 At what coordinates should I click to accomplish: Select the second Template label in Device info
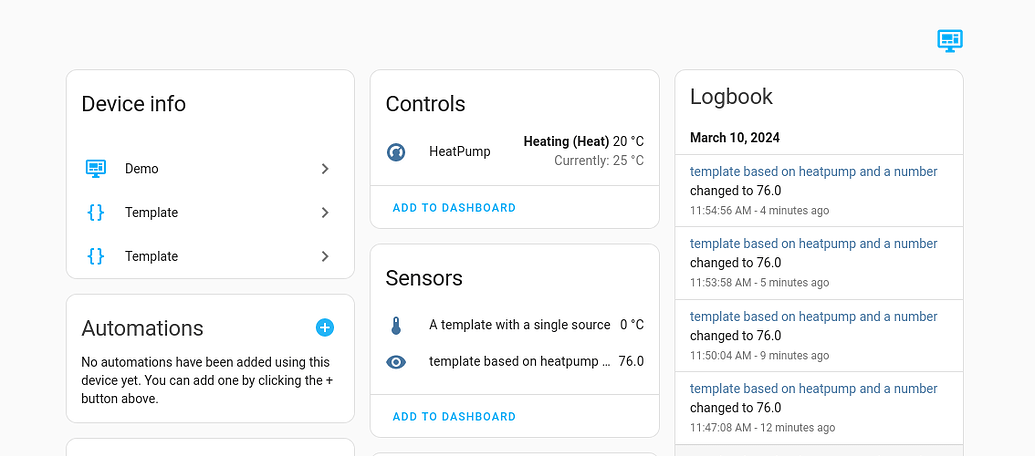tap(151, 256)
